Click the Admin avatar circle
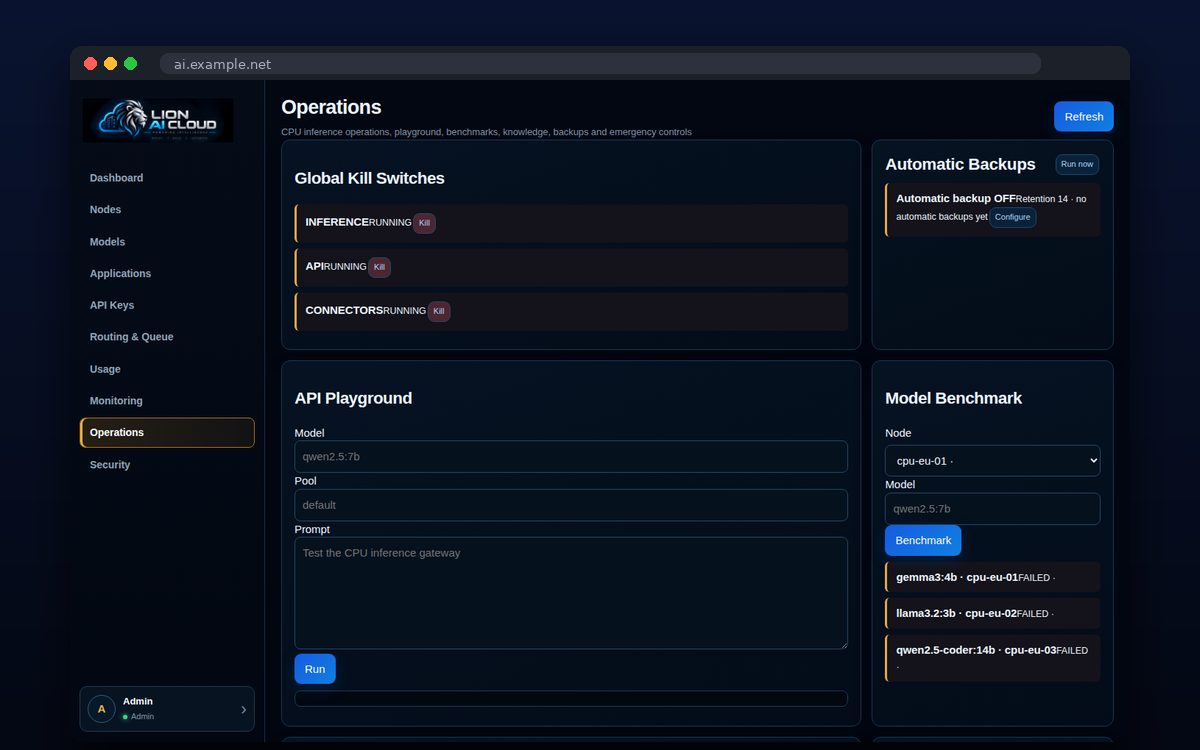 coord(101,709)
